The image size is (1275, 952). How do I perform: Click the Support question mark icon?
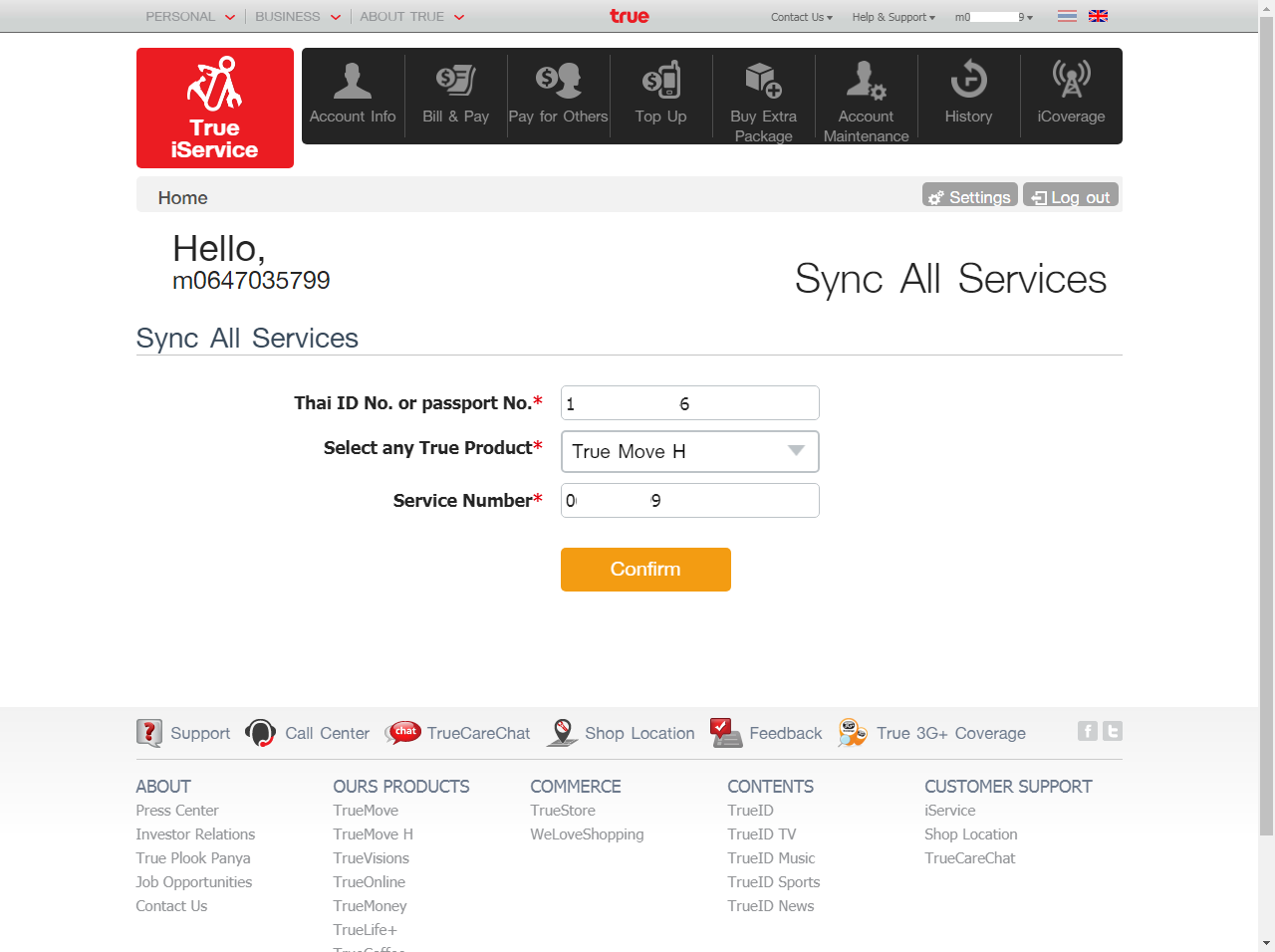click(149, 733)
